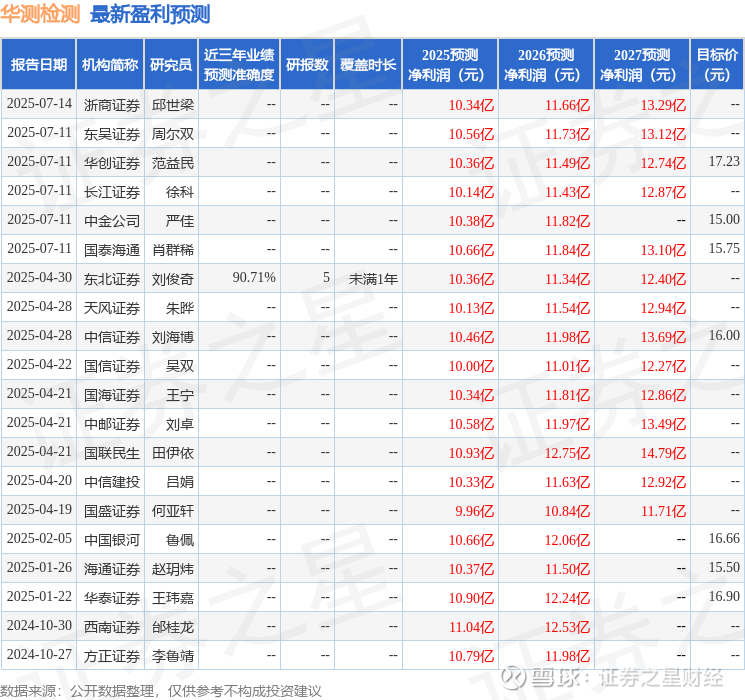
Task: Click the 9.96亿 forecast value
Action: click(475, 511)
